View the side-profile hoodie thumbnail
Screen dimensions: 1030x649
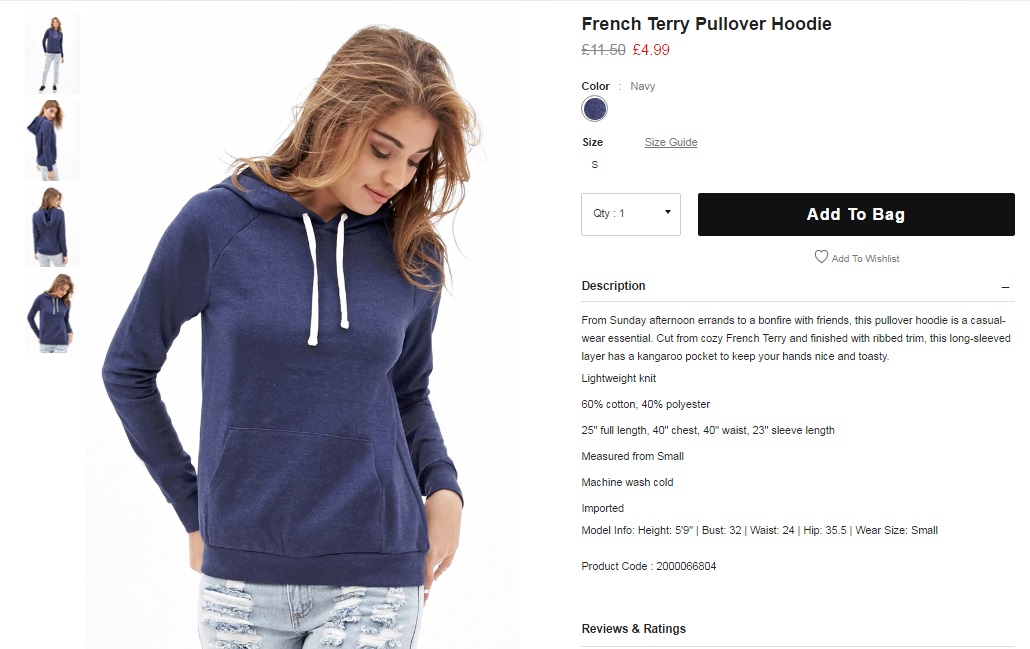click(x=53, y=141)
